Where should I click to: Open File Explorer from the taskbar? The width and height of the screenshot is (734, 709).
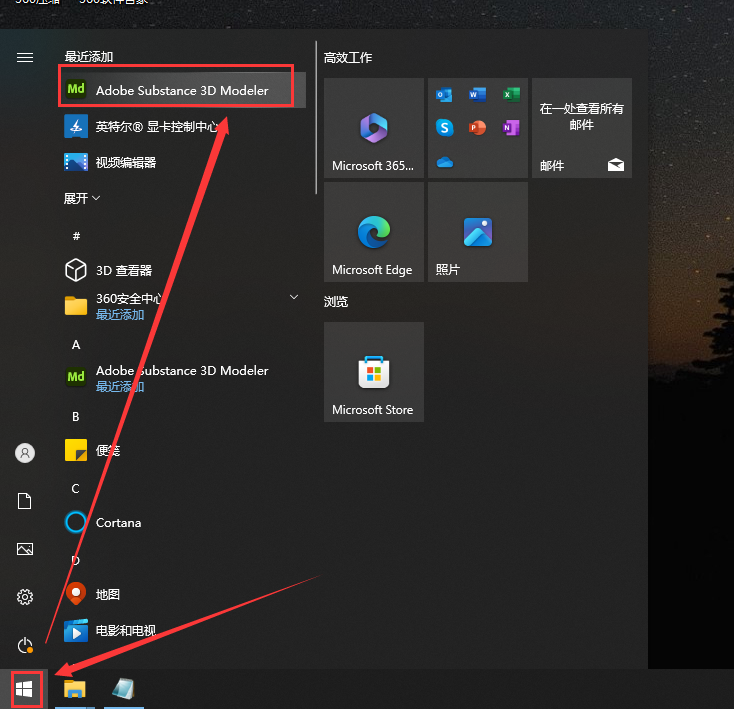(x=75, y=689)
